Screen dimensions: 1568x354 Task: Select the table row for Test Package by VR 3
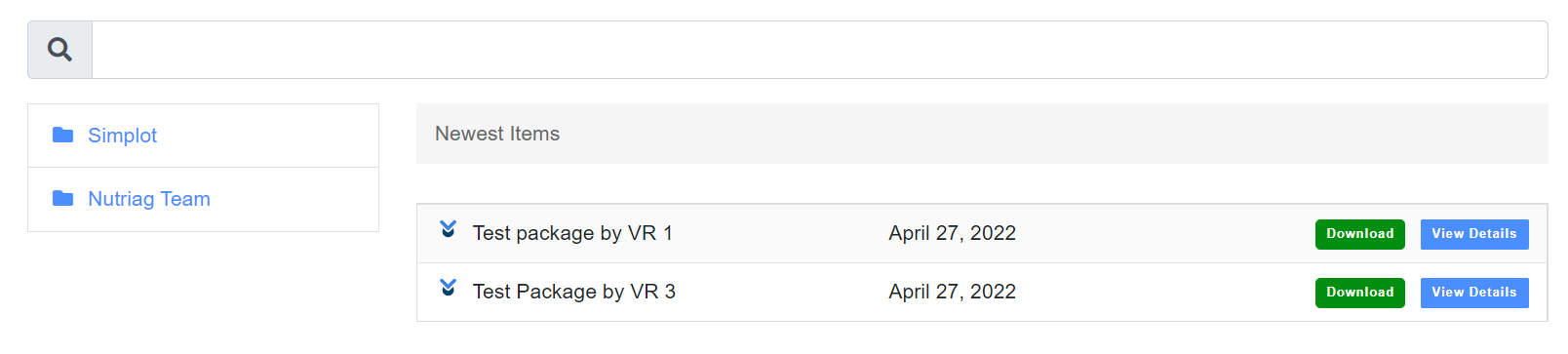[982, 292]
